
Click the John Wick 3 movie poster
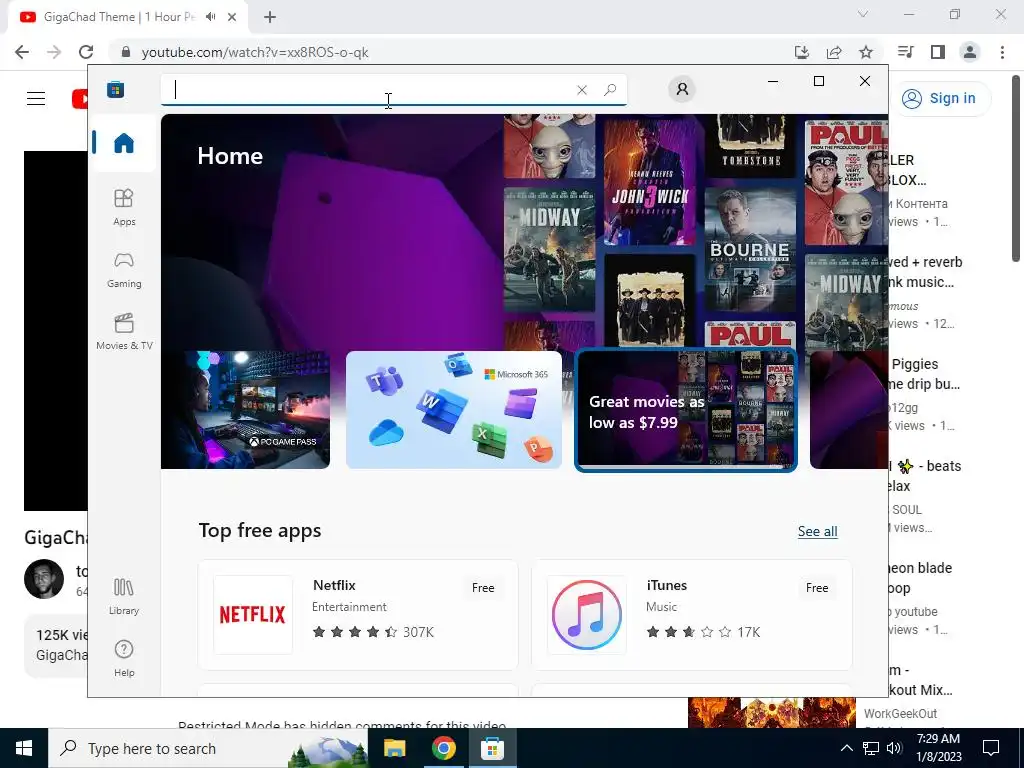point(649,182)
